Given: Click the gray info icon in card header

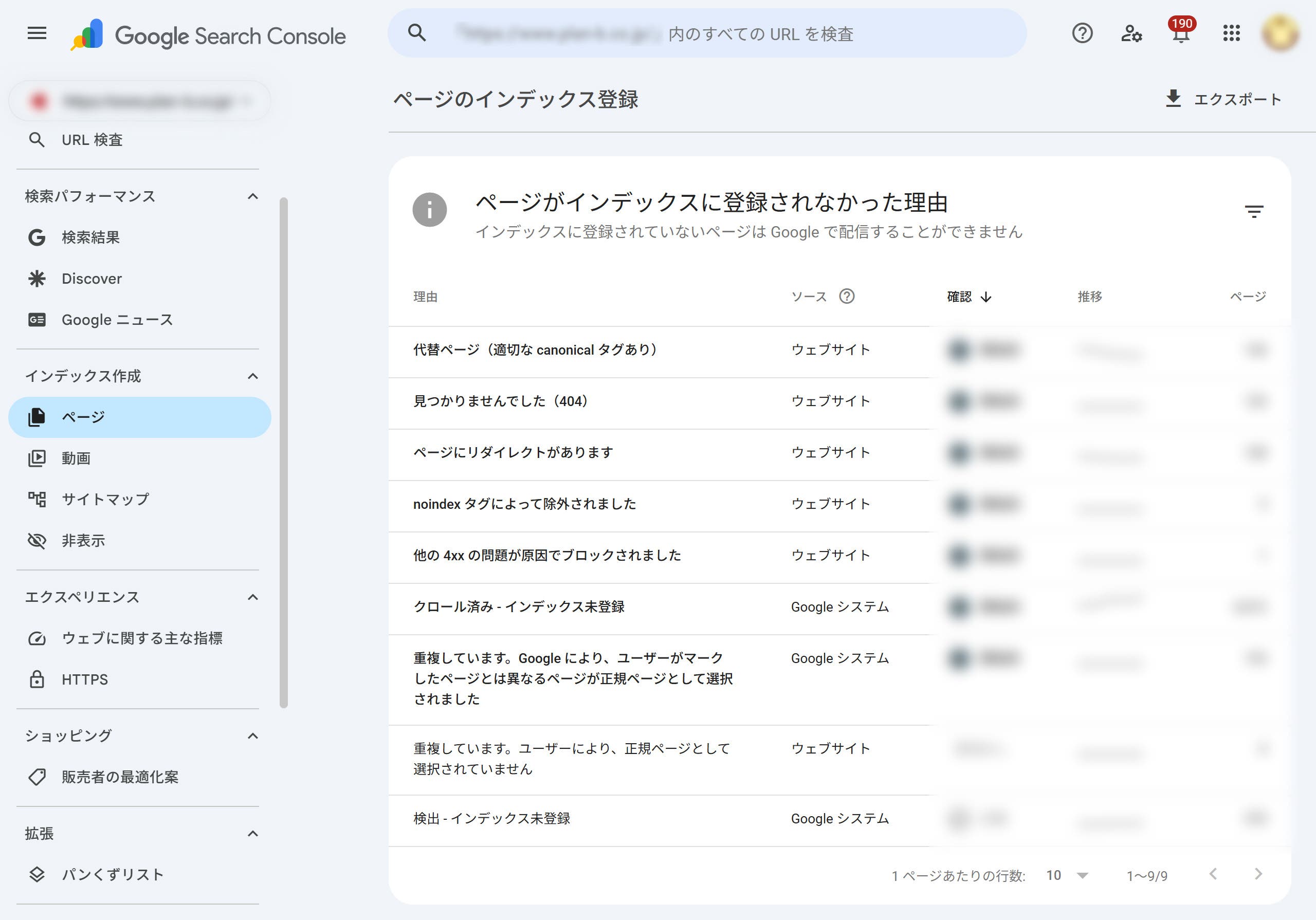Looking at the screenshot, I should point(429,210).
